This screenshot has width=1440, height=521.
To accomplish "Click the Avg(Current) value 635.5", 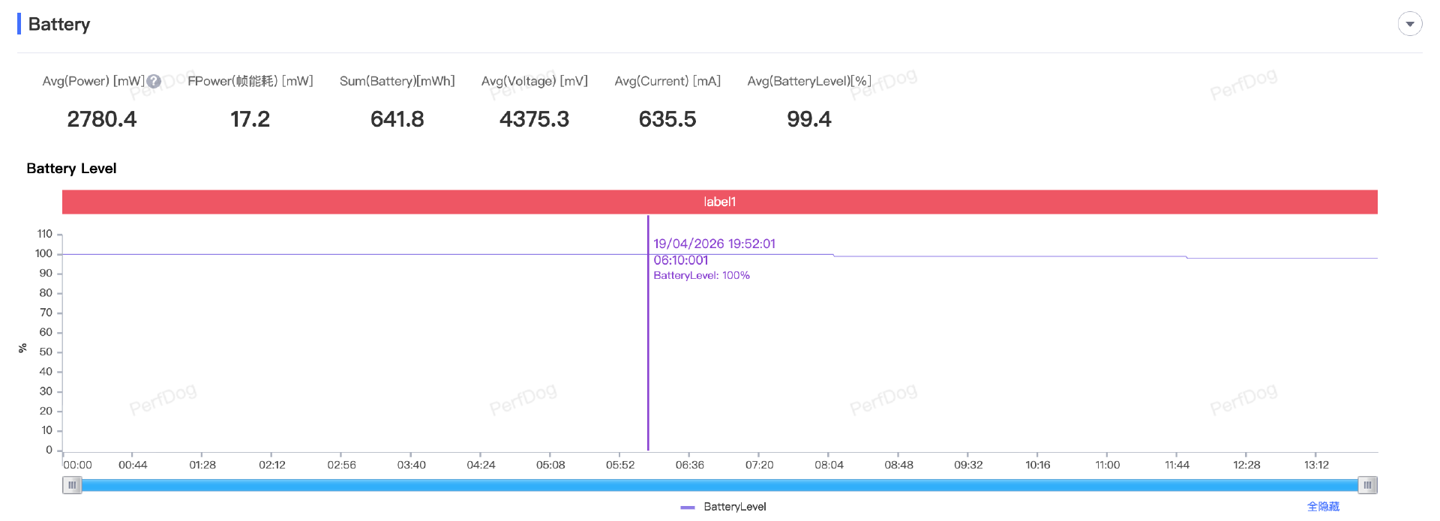I will (667, 120).
